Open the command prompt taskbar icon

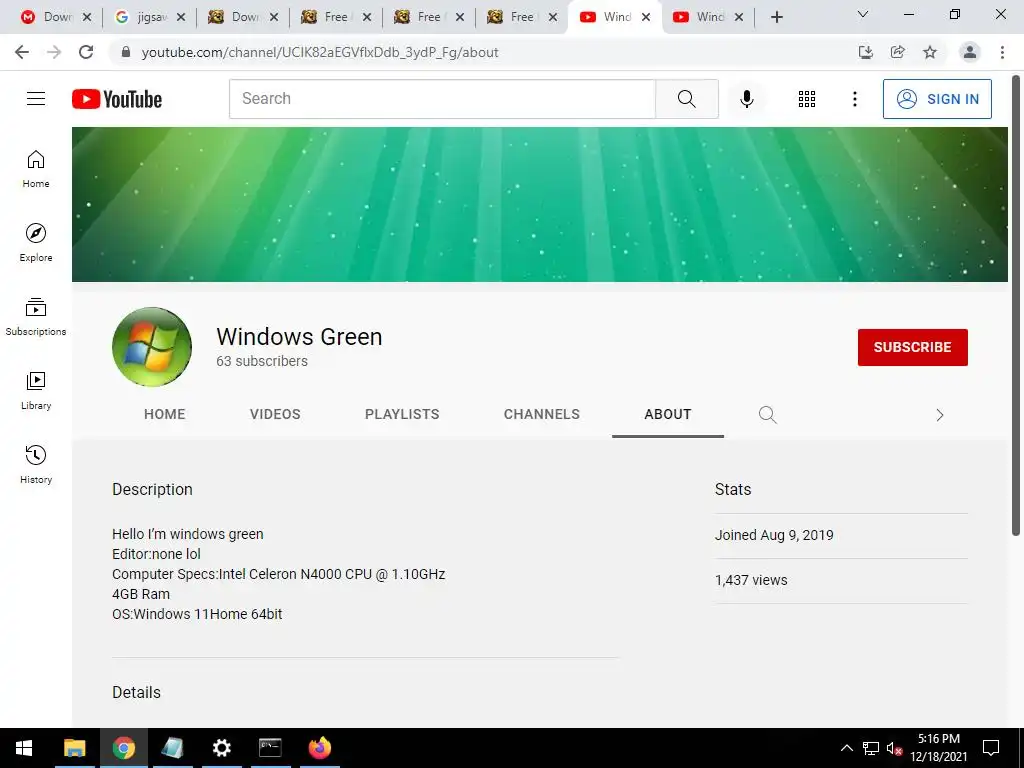(270, 748)
